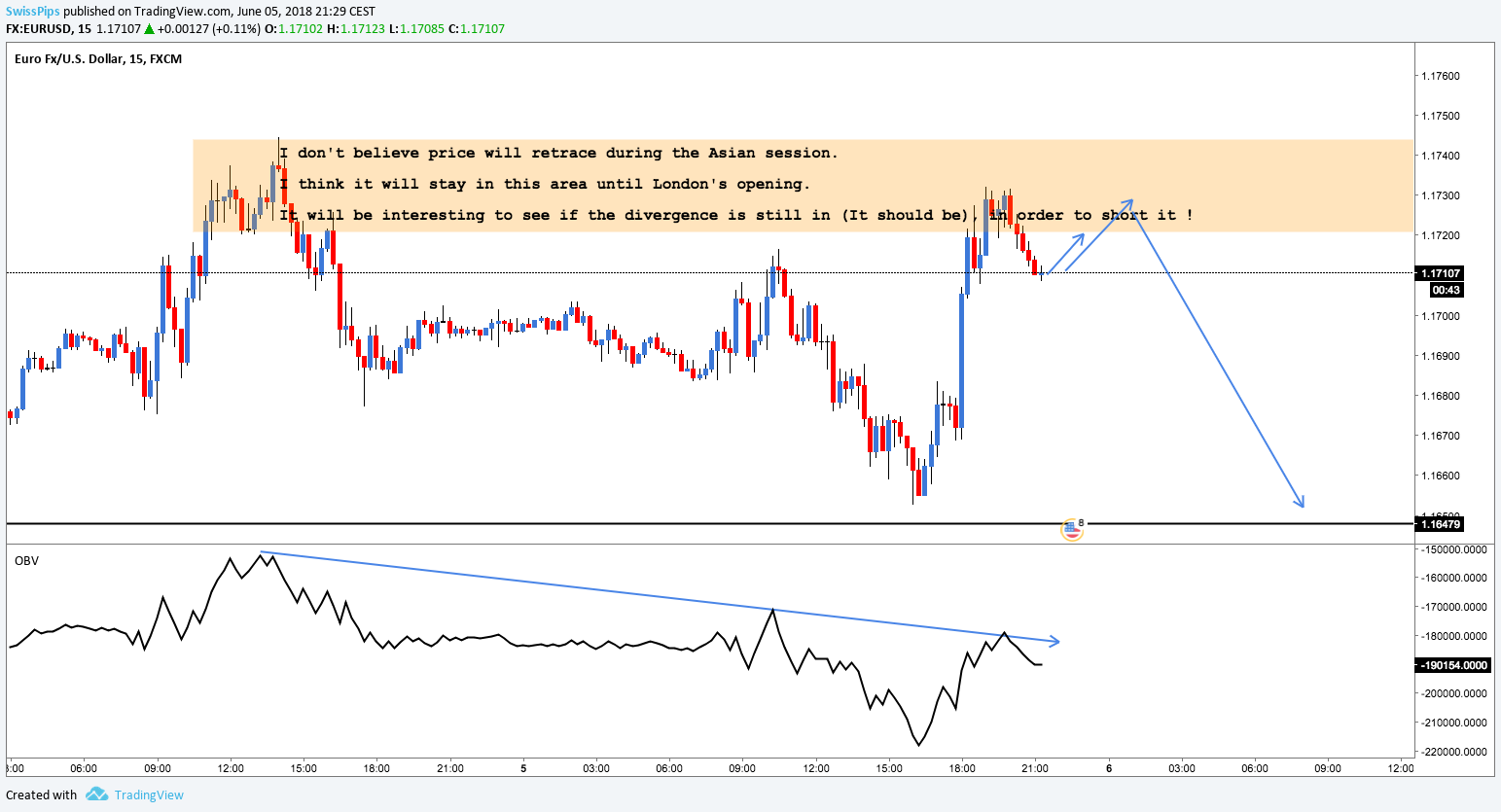Click the current price label 1.17107 on the axis
1501x812 pixels.
coord(1441,274)
